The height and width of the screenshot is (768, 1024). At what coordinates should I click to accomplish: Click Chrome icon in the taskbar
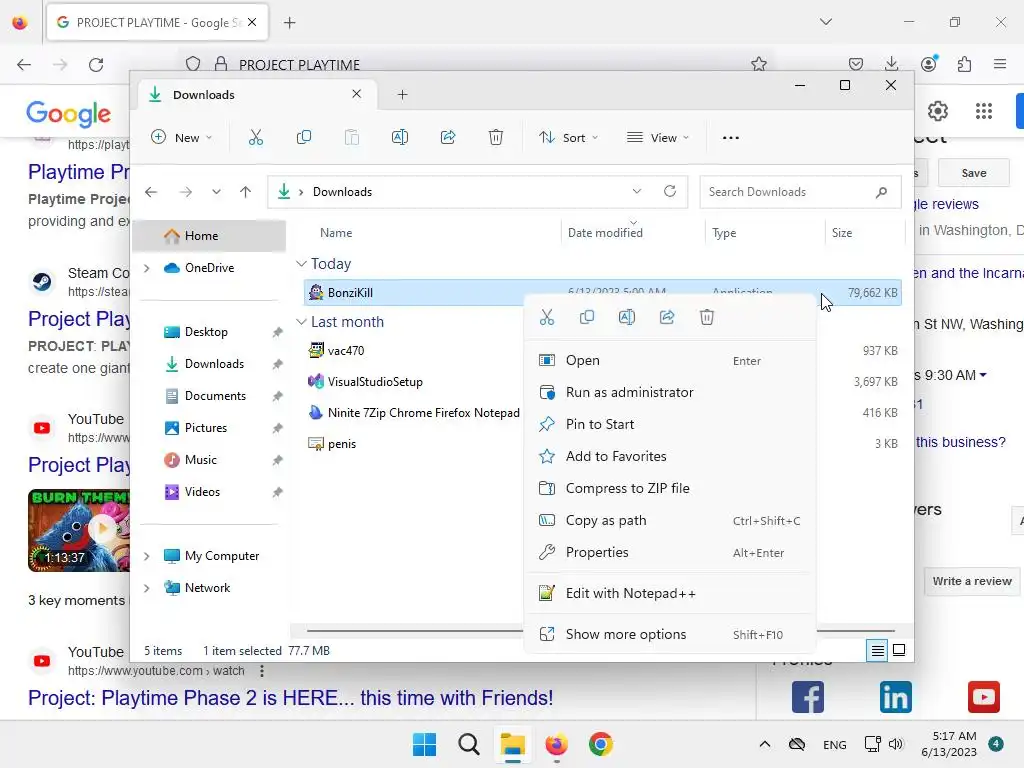tap(601, 744)
